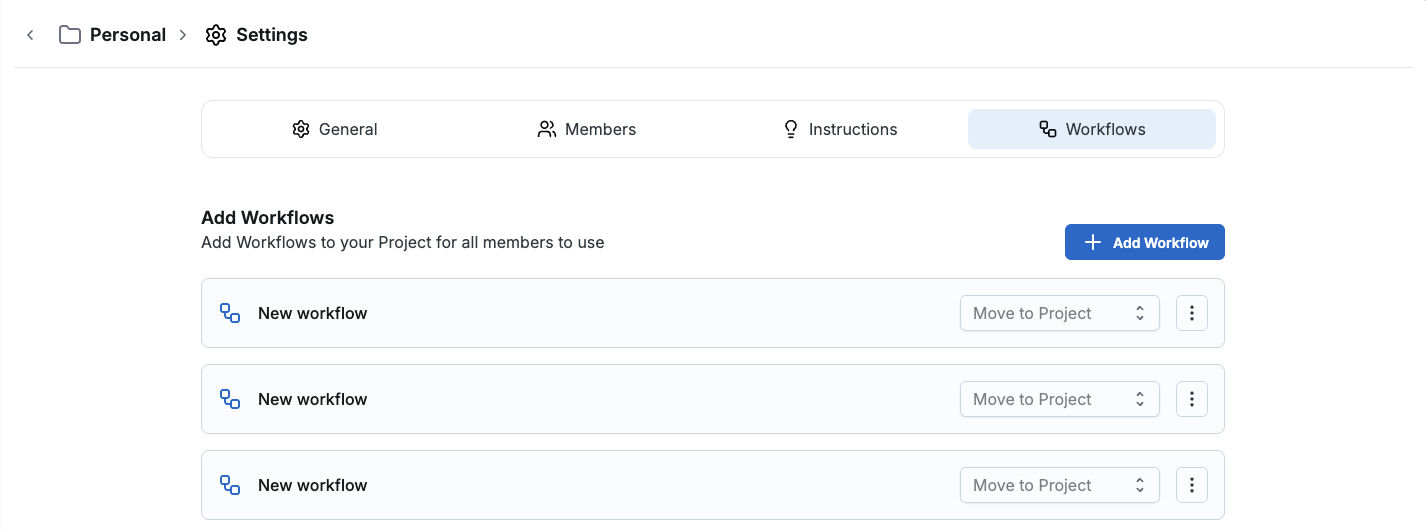Click the second workflow's flow icon
This screenshot has width=1426, height=531.
click(230, 399)
